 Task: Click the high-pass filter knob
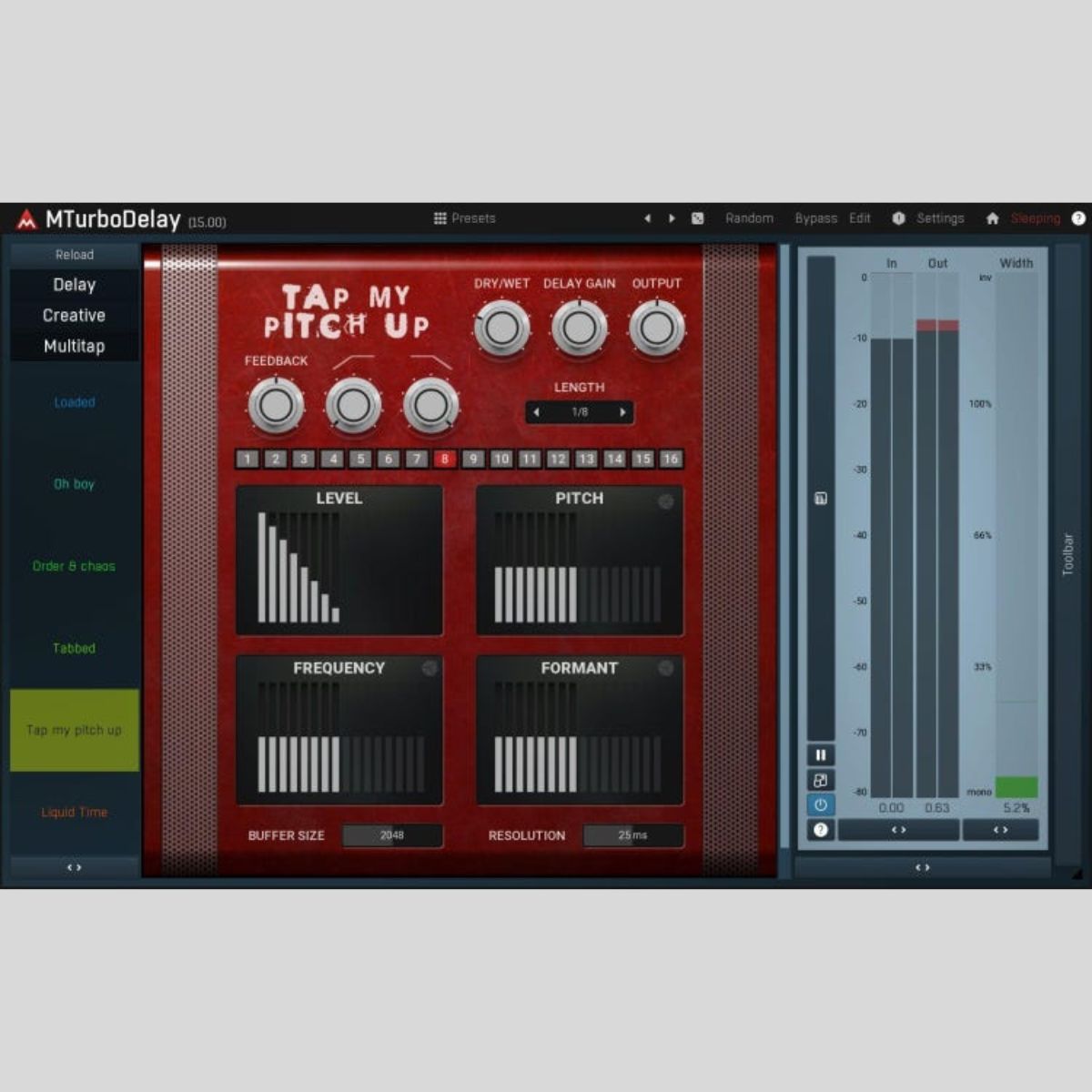pos(353,406)
